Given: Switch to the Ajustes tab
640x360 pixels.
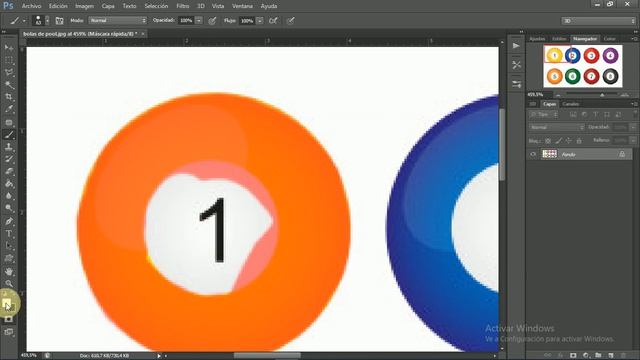Looking at the screenshot, I should point(537,39).
